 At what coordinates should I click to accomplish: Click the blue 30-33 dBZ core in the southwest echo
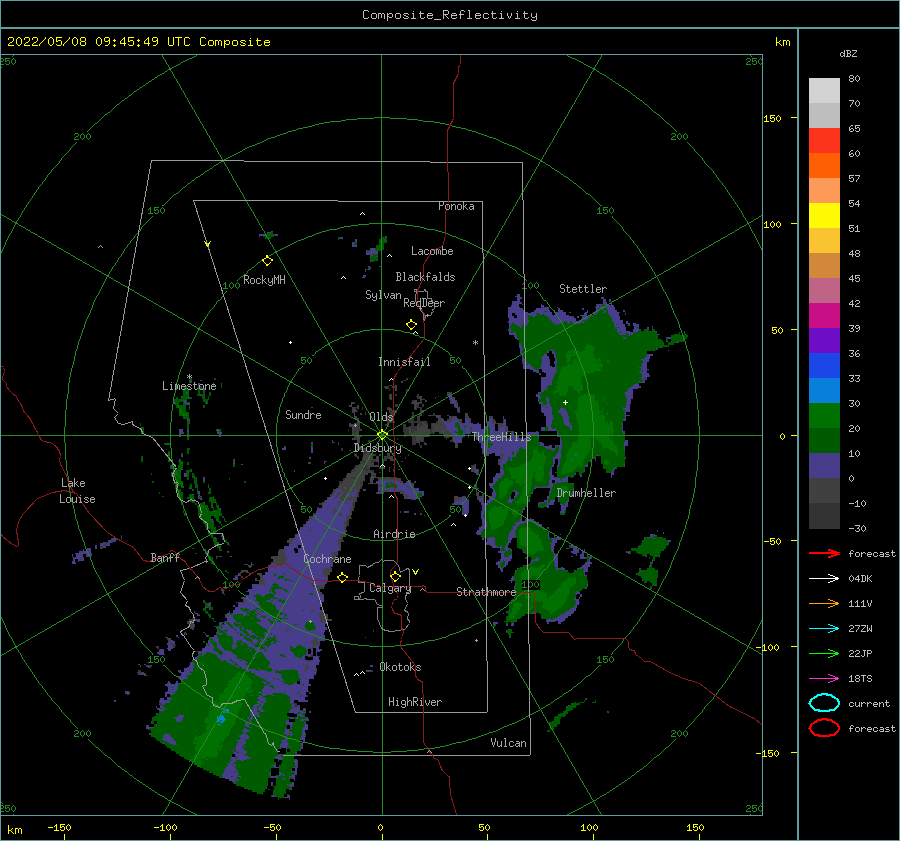pos(221,719)
